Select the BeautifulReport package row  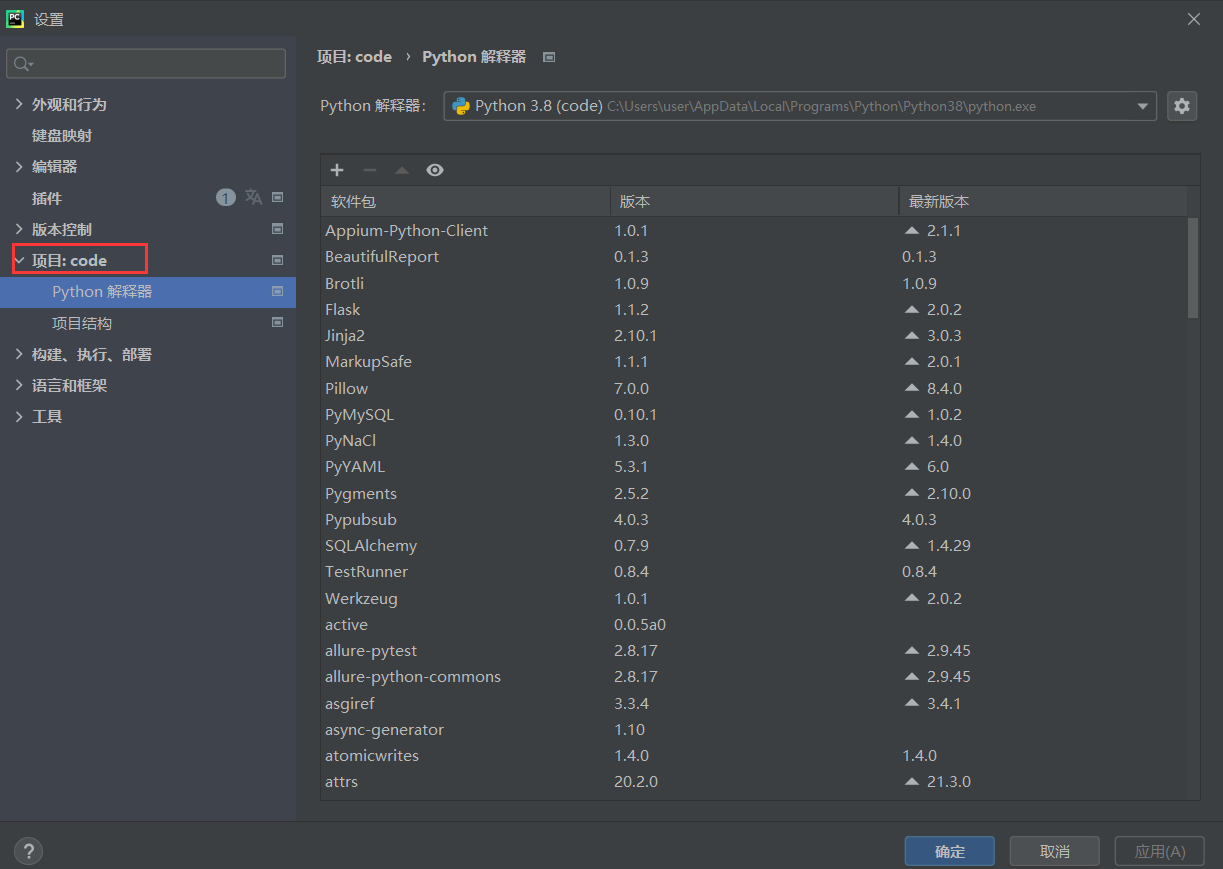pos(754,256)
